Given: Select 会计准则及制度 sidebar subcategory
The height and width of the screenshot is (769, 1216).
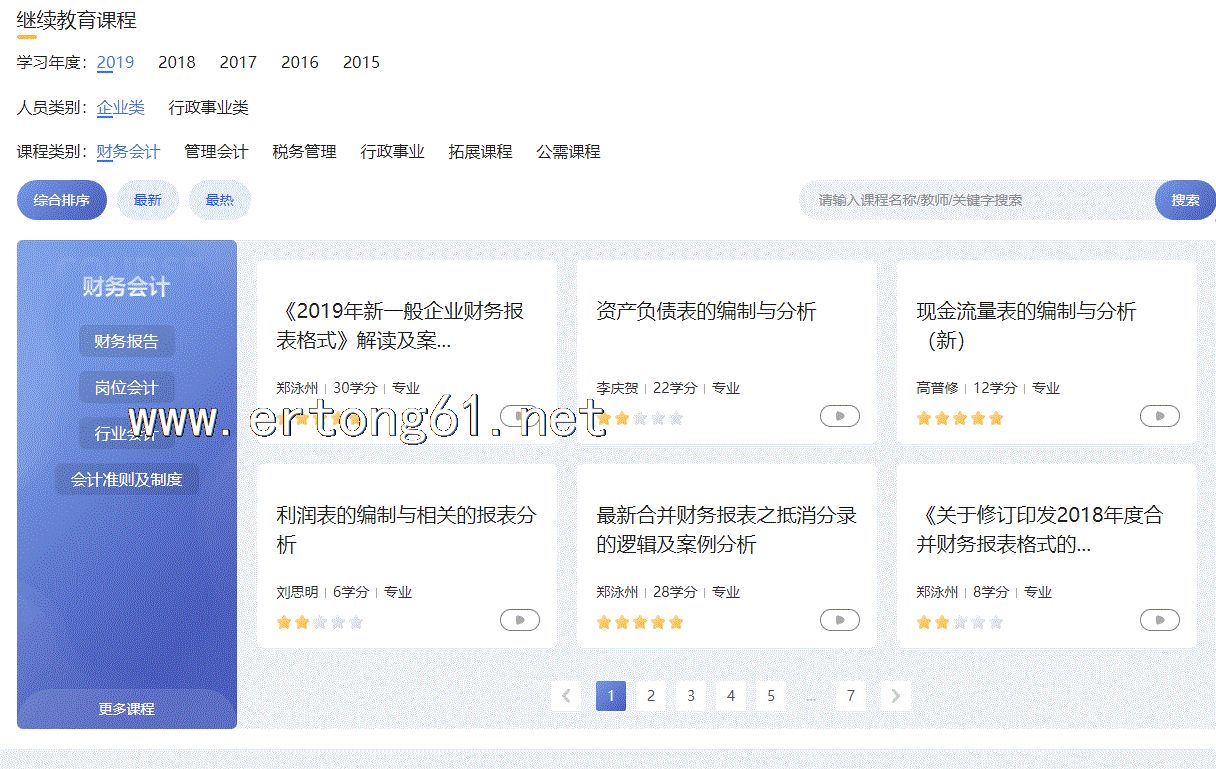Looking at the screenshot, I should click(x=127, y=480).
